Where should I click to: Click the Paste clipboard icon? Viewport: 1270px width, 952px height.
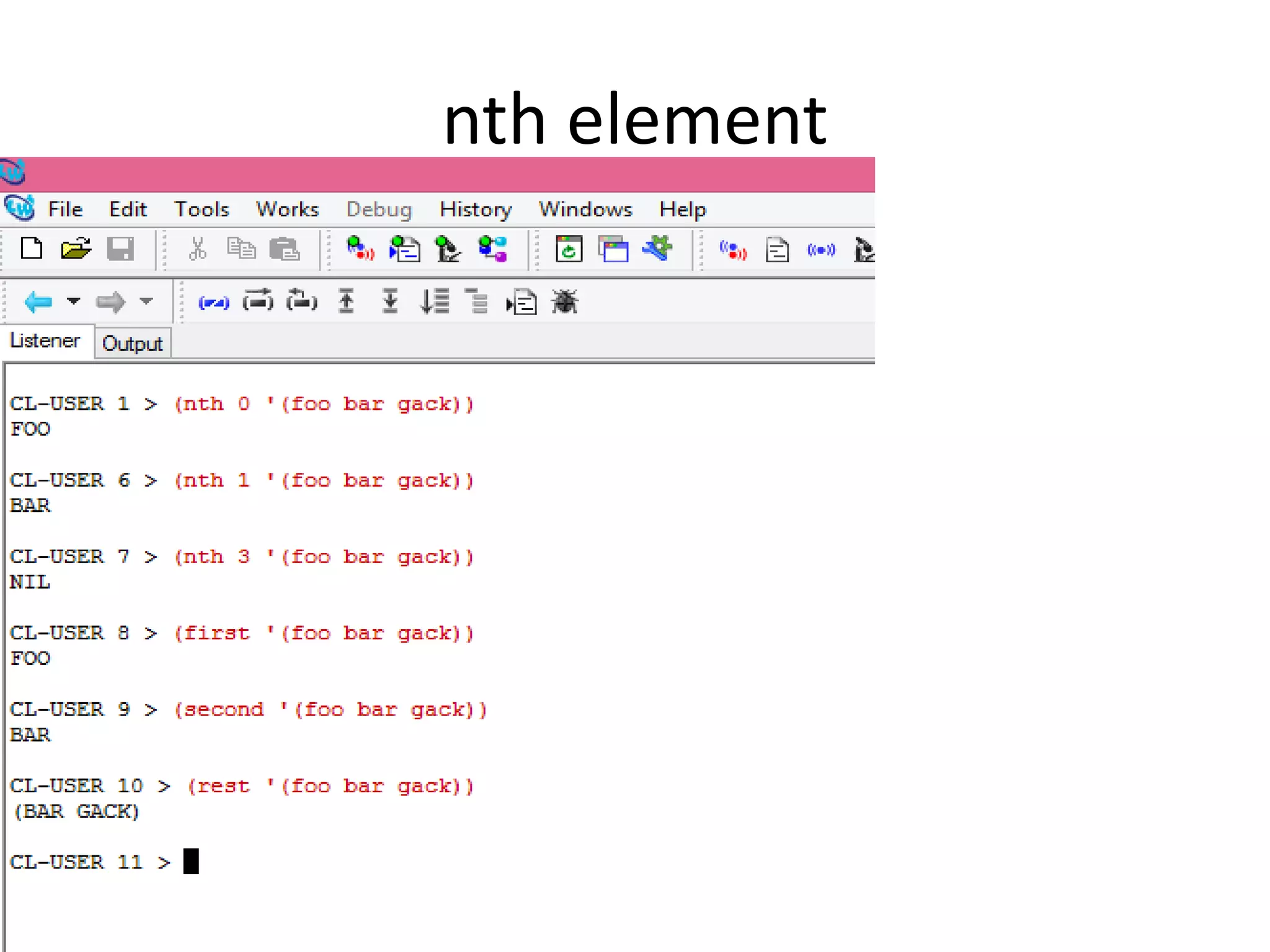tap(285, 249)
